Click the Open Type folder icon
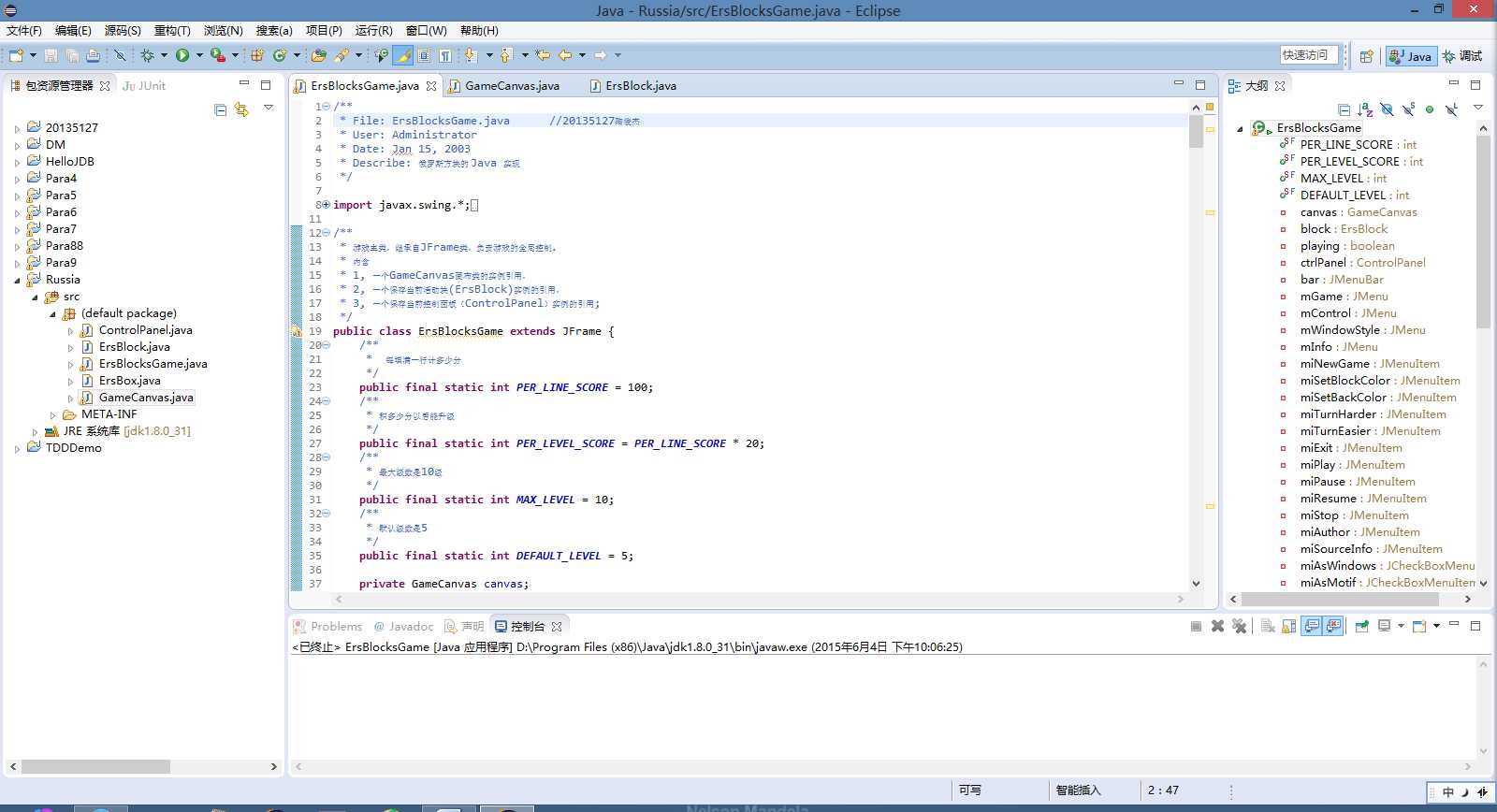1497x812 pixels. pos(319,56)
